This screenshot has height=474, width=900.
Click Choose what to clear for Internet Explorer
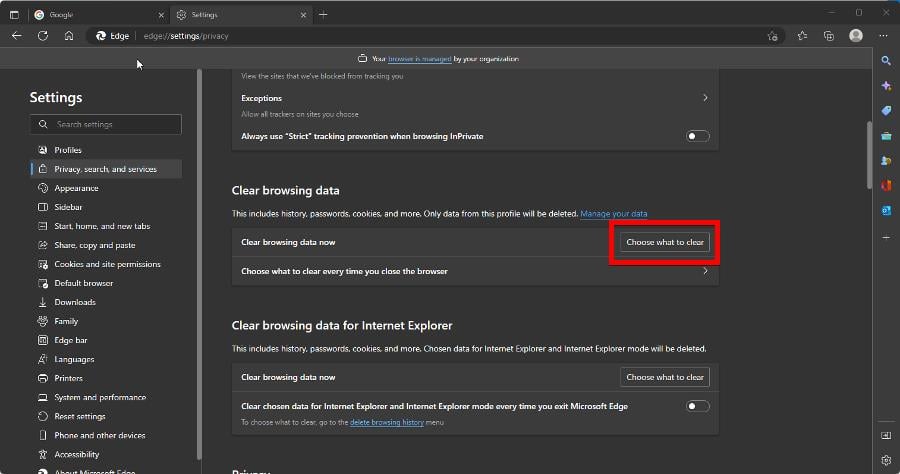tap(665, 377)
